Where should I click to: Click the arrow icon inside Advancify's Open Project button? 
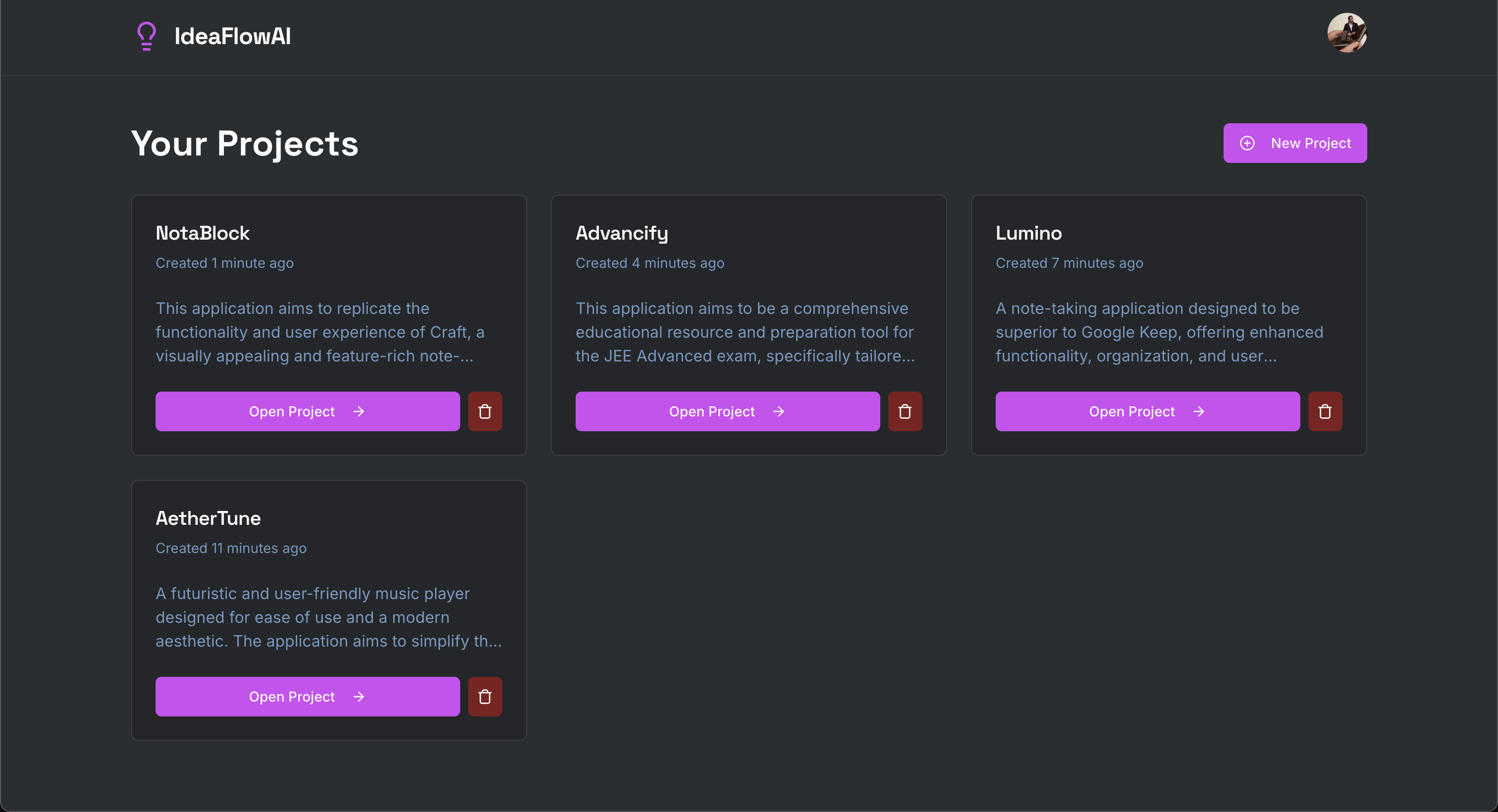pos(779,411)
